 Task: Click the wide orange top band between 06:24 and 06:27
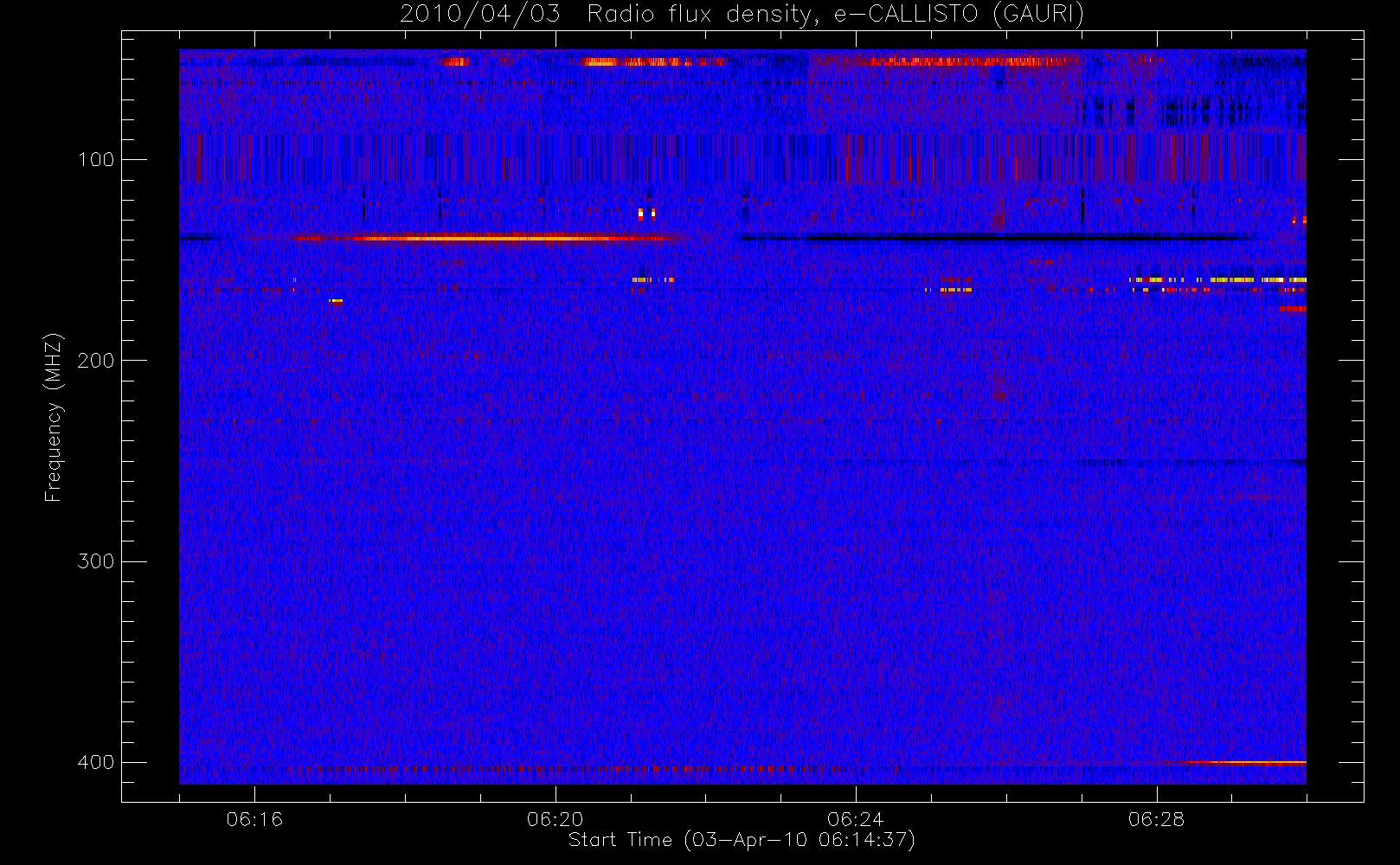pyautogui.click(x=952, y=61)
